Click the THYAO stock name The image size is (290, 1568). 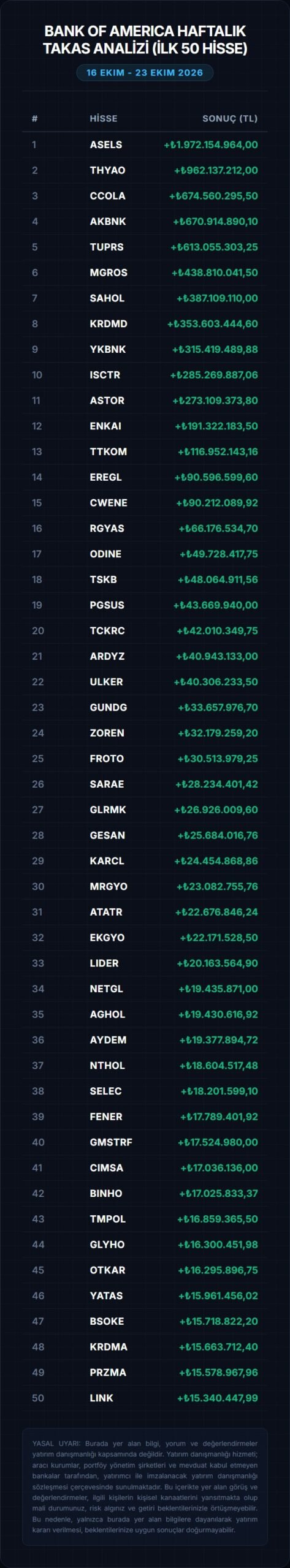[107, 170]
